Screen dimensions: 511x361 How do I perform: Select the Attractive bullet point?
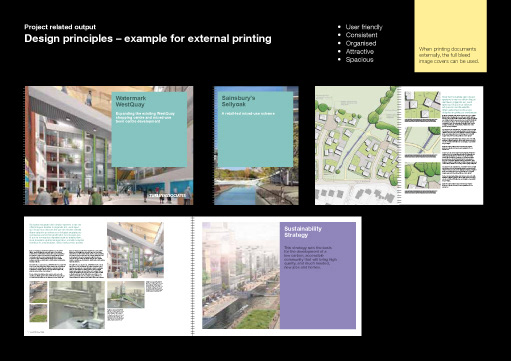click(x=359, y=52)
